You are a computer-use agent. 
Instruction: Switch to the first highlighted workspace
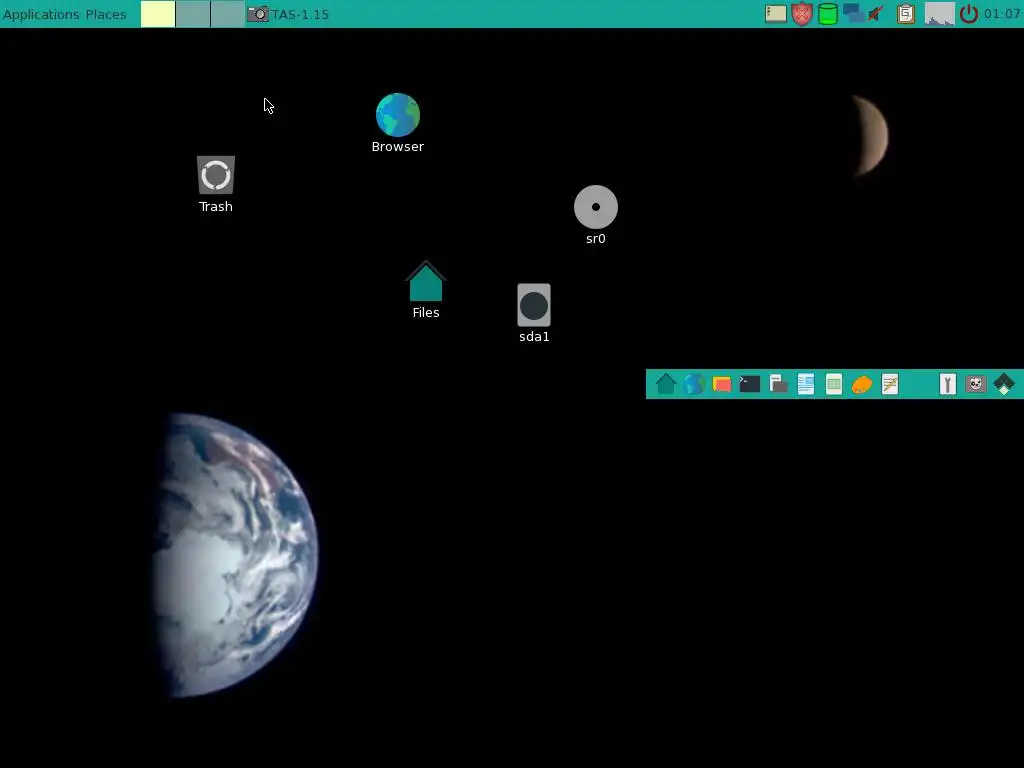(158, 14)
